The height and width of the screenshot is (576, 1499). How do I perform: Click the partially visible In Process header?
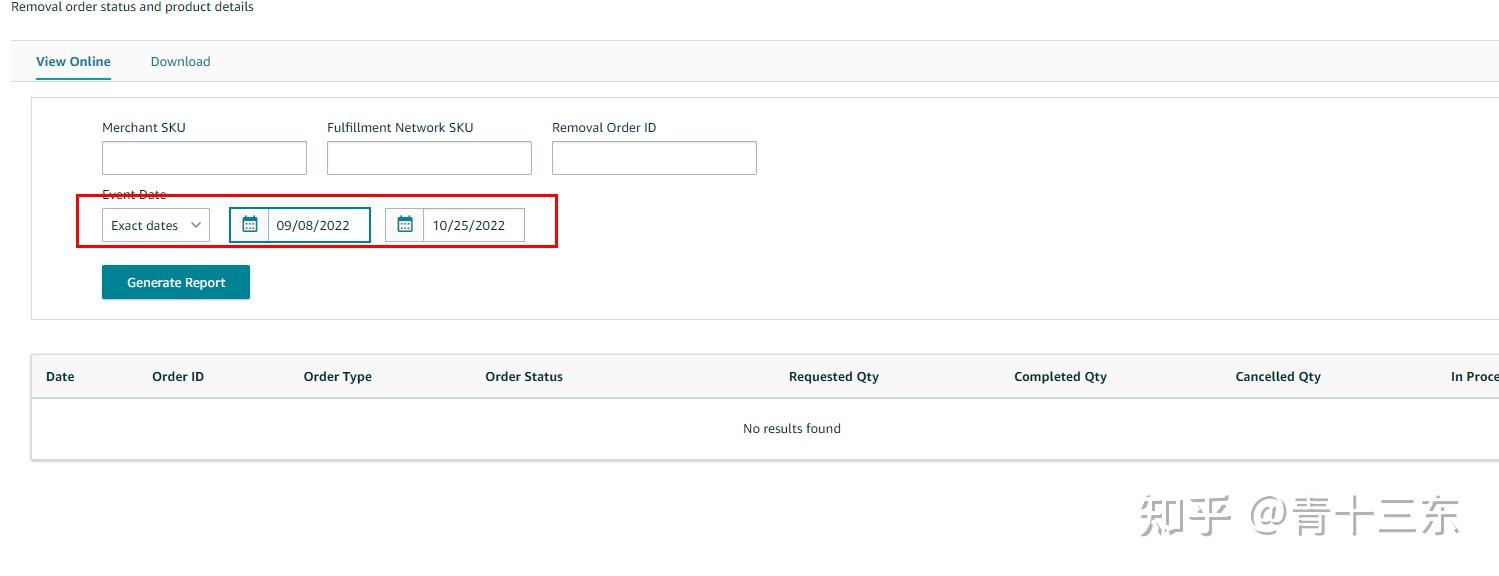coord(1474,377)
